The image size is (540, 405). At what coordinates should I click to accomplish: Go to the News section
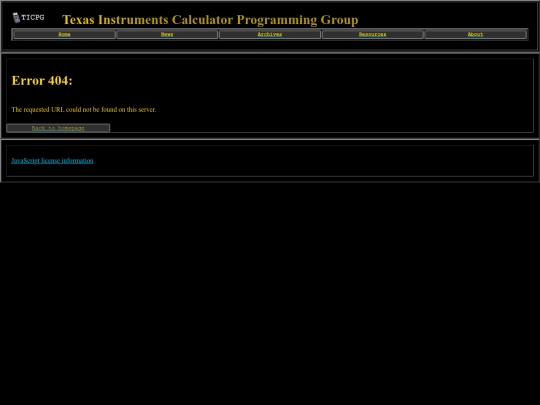(167, 34)
